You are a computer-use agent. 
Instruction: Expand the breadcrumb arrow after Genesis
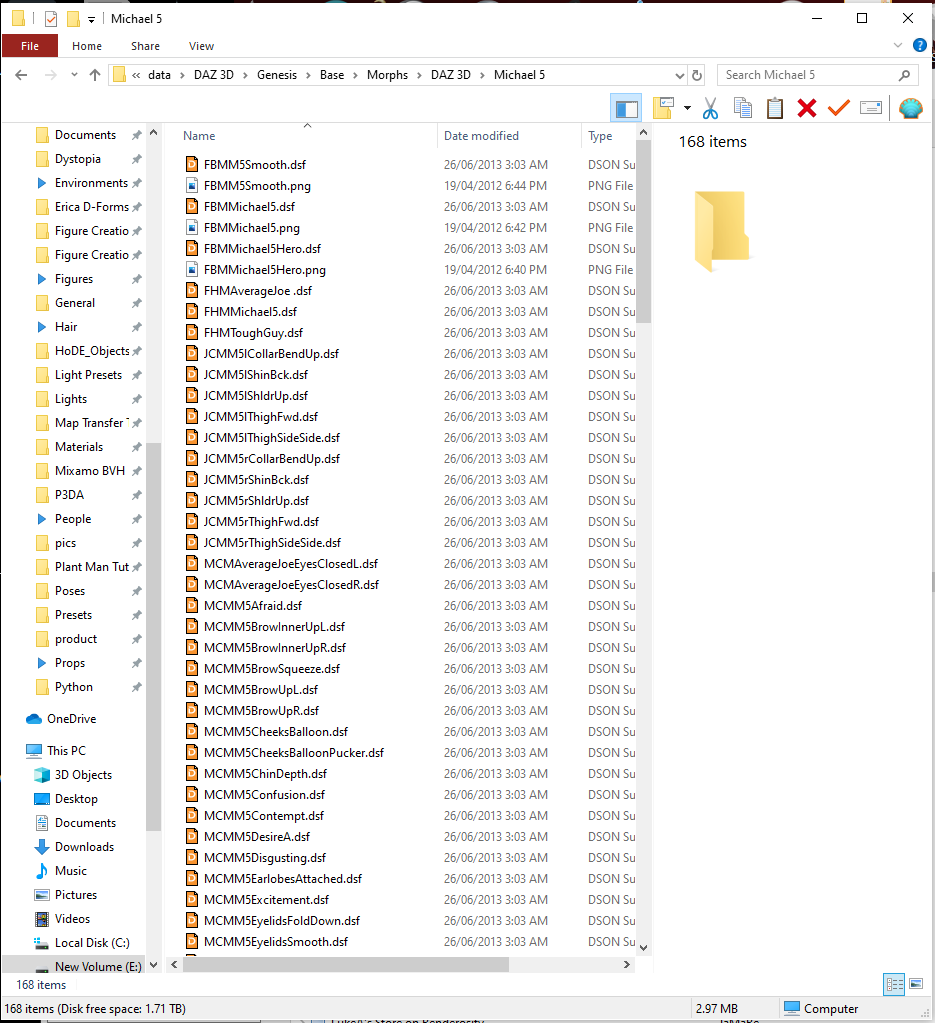click(x=309, y=76)
